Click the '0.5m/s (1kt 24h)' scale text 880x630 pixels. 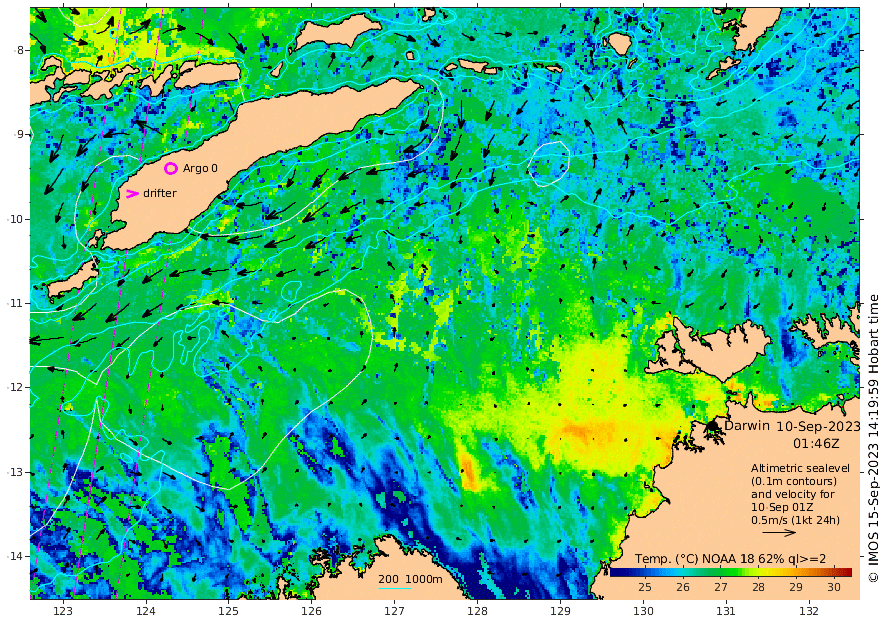tap(795, 520)
